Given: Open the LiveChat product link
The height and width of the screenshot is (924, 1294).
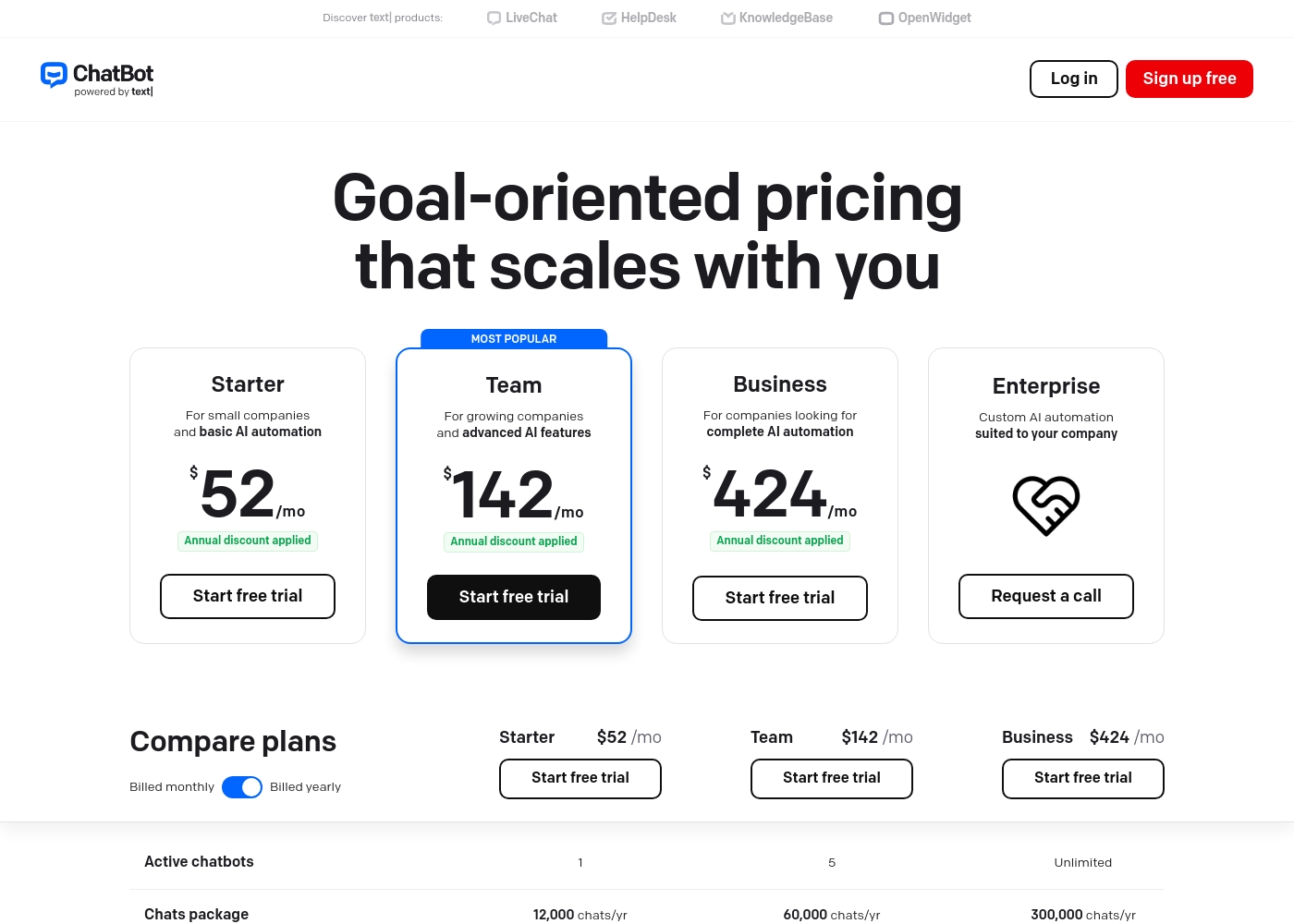Looking at the screenshot, I should (x=522, y=18).
